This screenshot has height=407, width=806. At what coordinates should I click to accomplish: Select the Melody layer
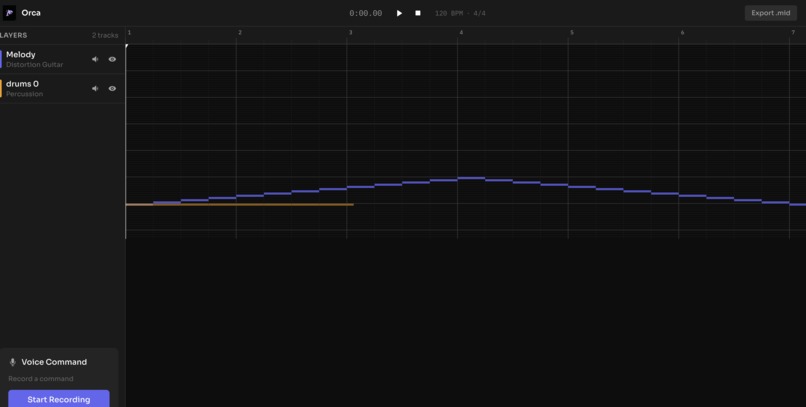pyautogui.click(x=62, y=59)
